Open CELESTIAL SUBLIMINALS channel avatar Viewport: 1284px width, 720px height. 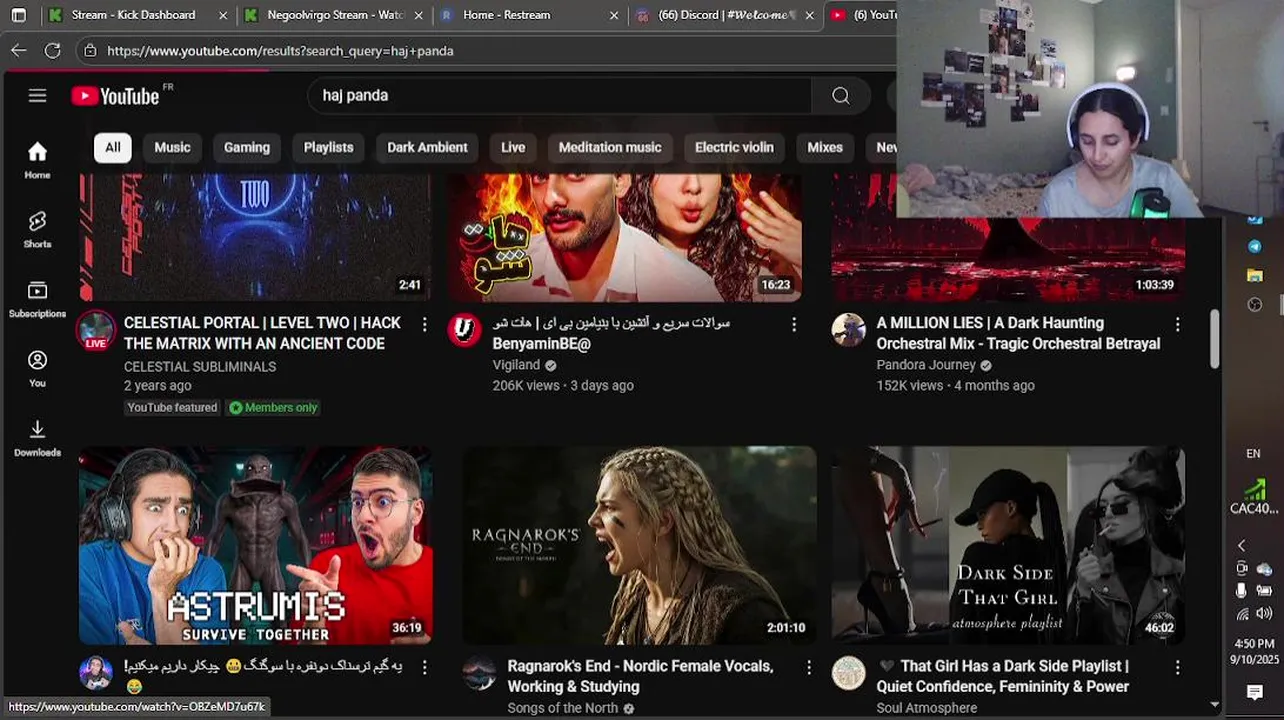point(96,330)
